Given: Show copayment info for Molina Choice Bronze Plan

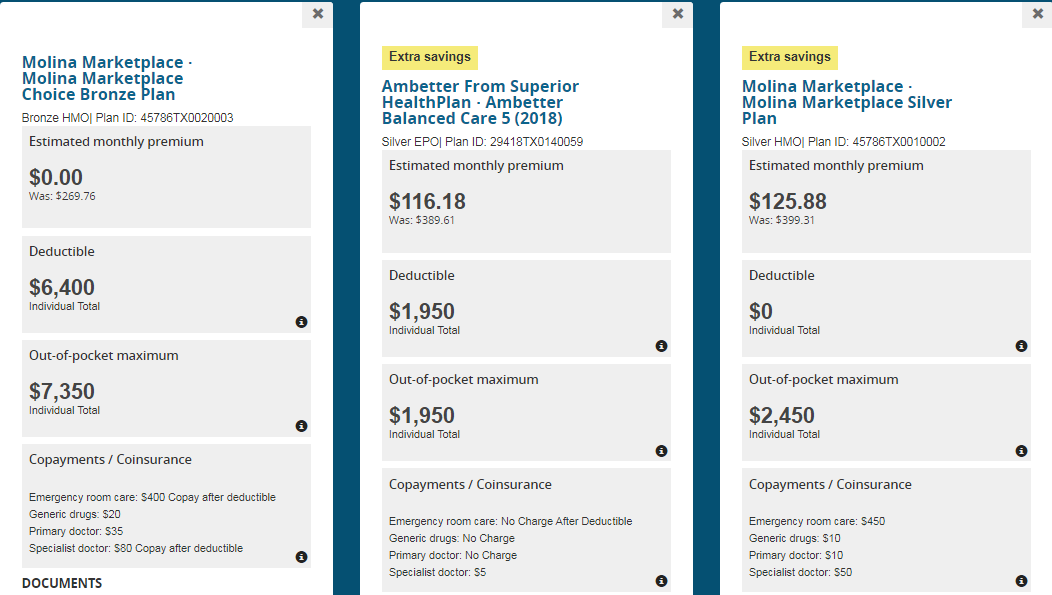Looking at the screenshot, I should pos(301,557).
